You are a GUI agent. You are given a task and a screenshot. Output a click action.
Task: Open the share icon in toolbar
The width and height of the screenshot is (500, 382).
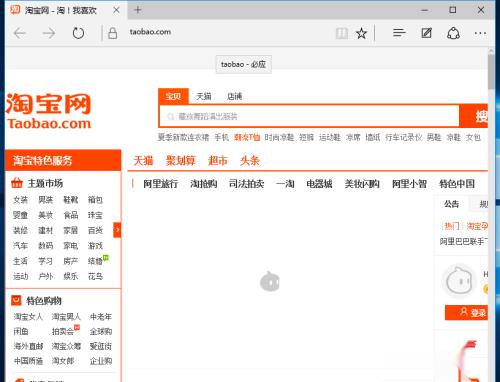(x=453, y=33)
